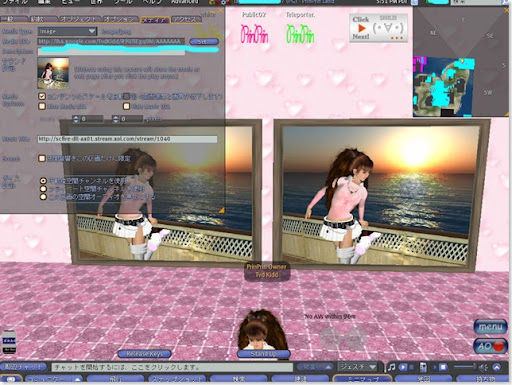Toggle the checked media options checkbox
This screenshot has height=385, width=512.
click(x=42, y=96)
